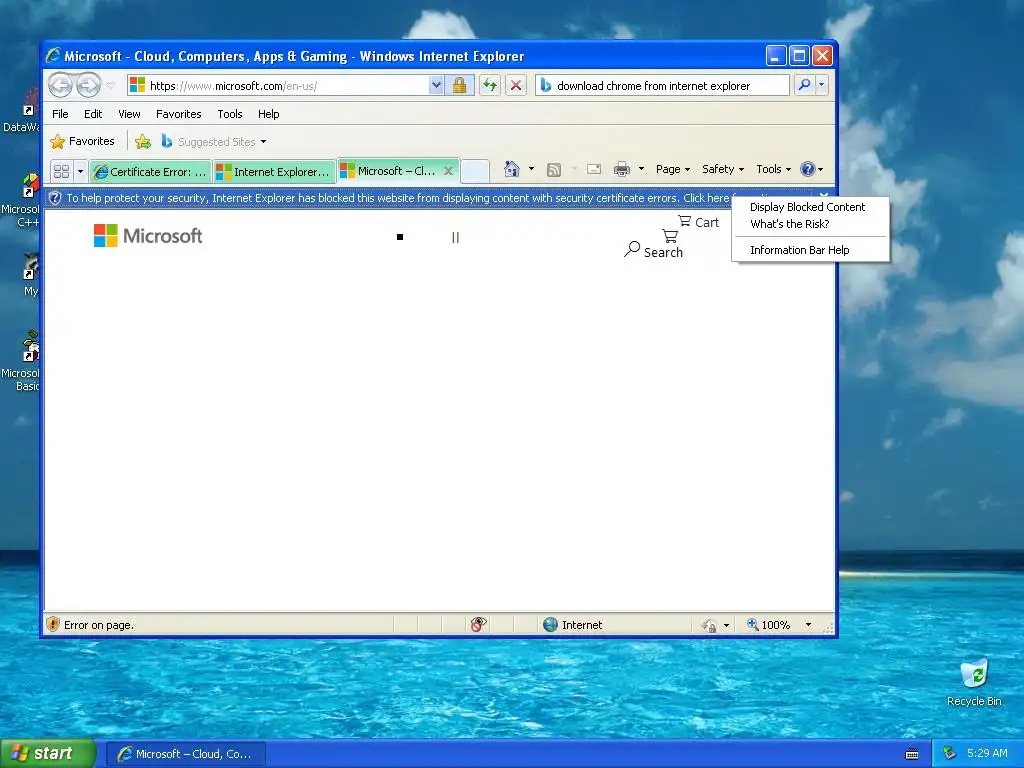This screenshot has height=768, width=1024.
Task: Open the Tools menu in menu bar
Action: pos(230,114)
